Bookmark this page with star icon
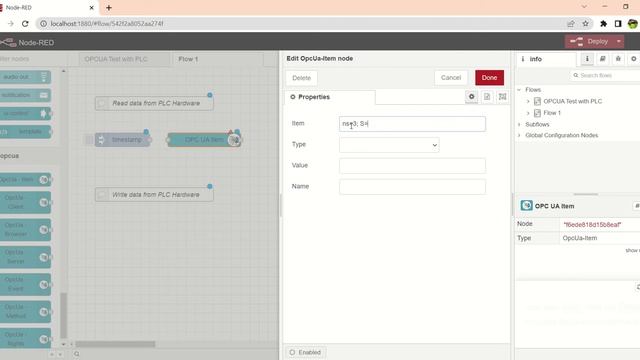 pos(585,24)
